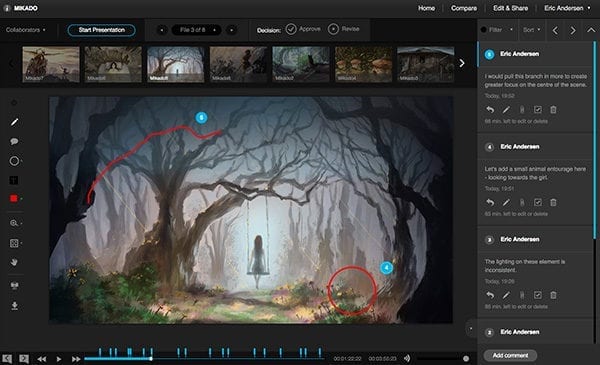This screenshot has height=365, width=600.
Task: Select the first thumbnail in the filmstrip
Action: click(x=51, y=64)
